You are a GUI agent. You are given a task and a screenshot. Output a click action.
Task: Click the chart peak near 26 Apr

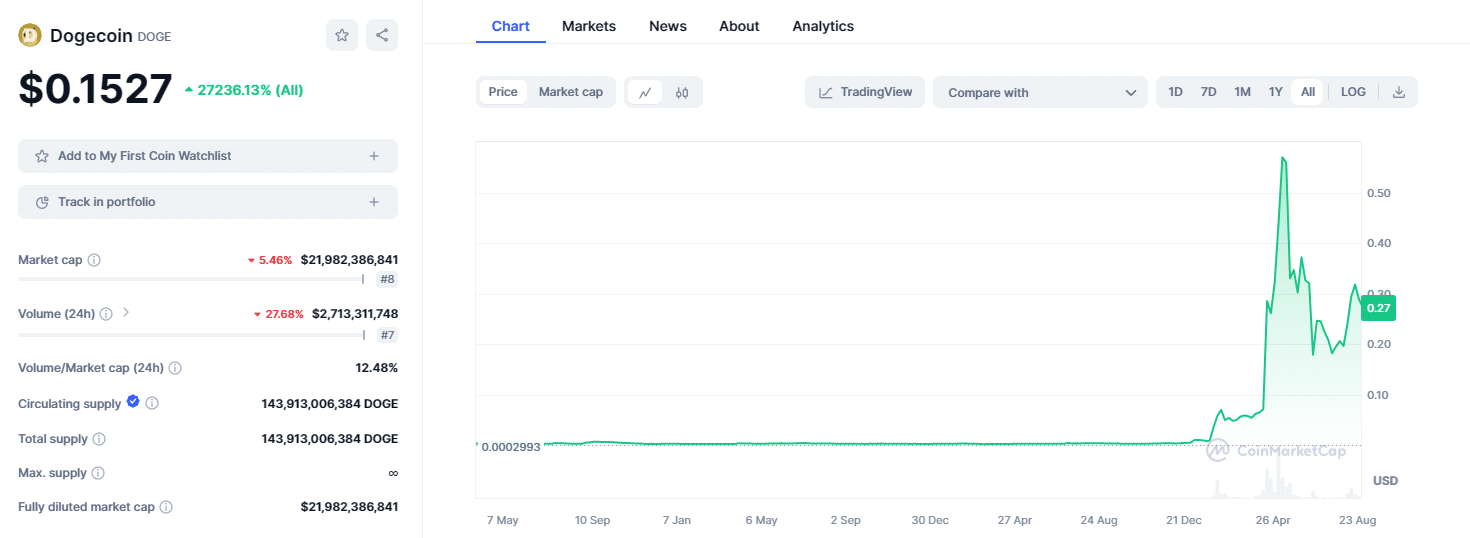click(x=1283, y=158)
